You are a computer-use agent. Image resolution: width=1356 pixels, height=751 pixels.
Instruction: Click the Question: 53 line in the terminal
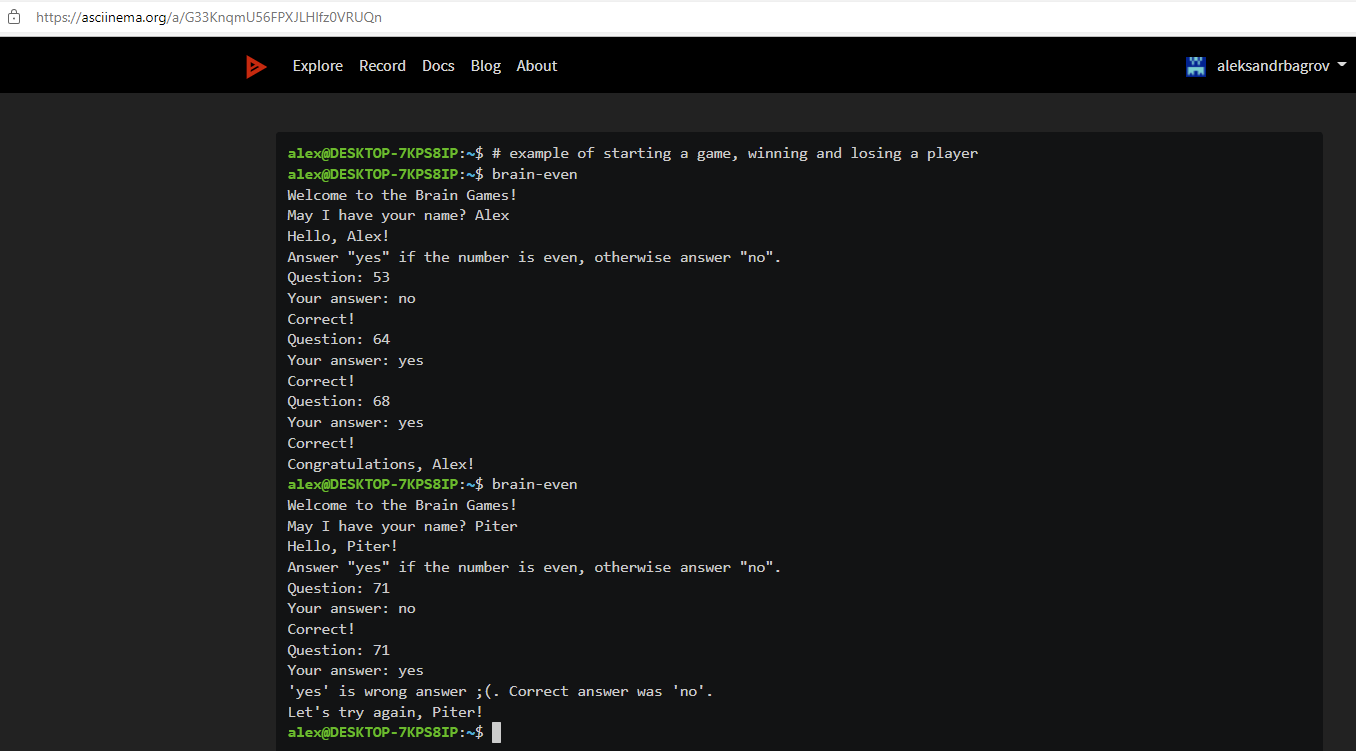click(x=337, y=277)
